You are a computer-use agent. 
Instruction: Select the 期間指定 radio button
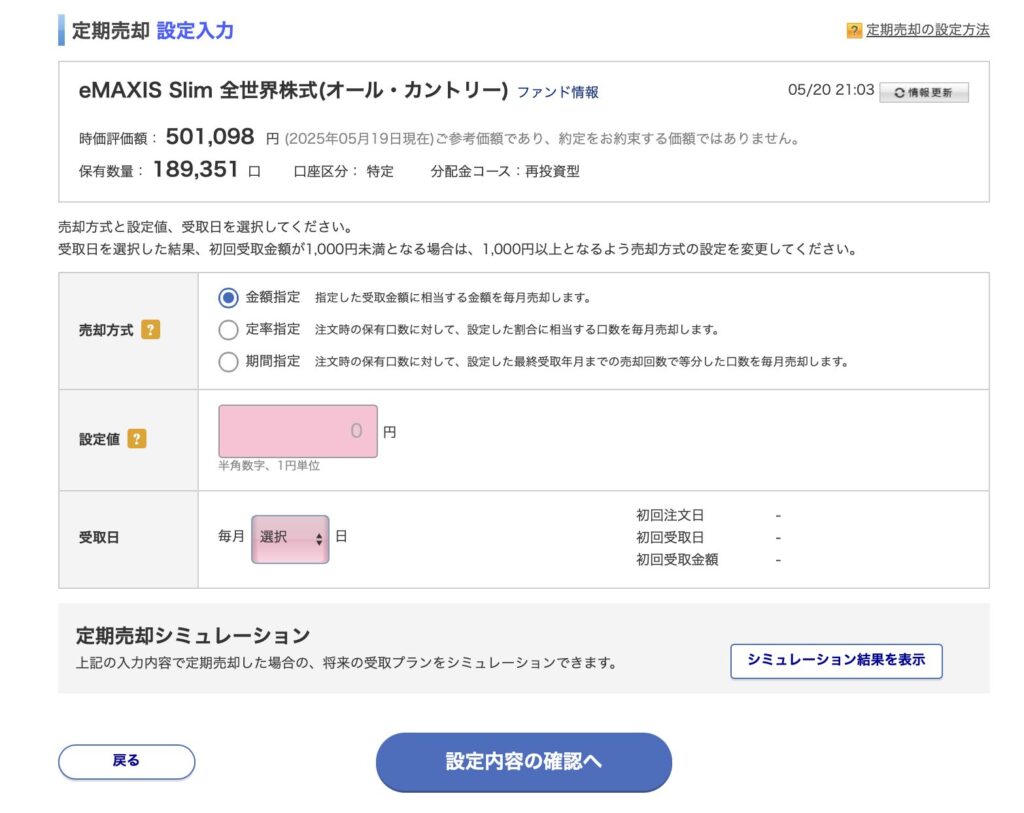[228, 361]
